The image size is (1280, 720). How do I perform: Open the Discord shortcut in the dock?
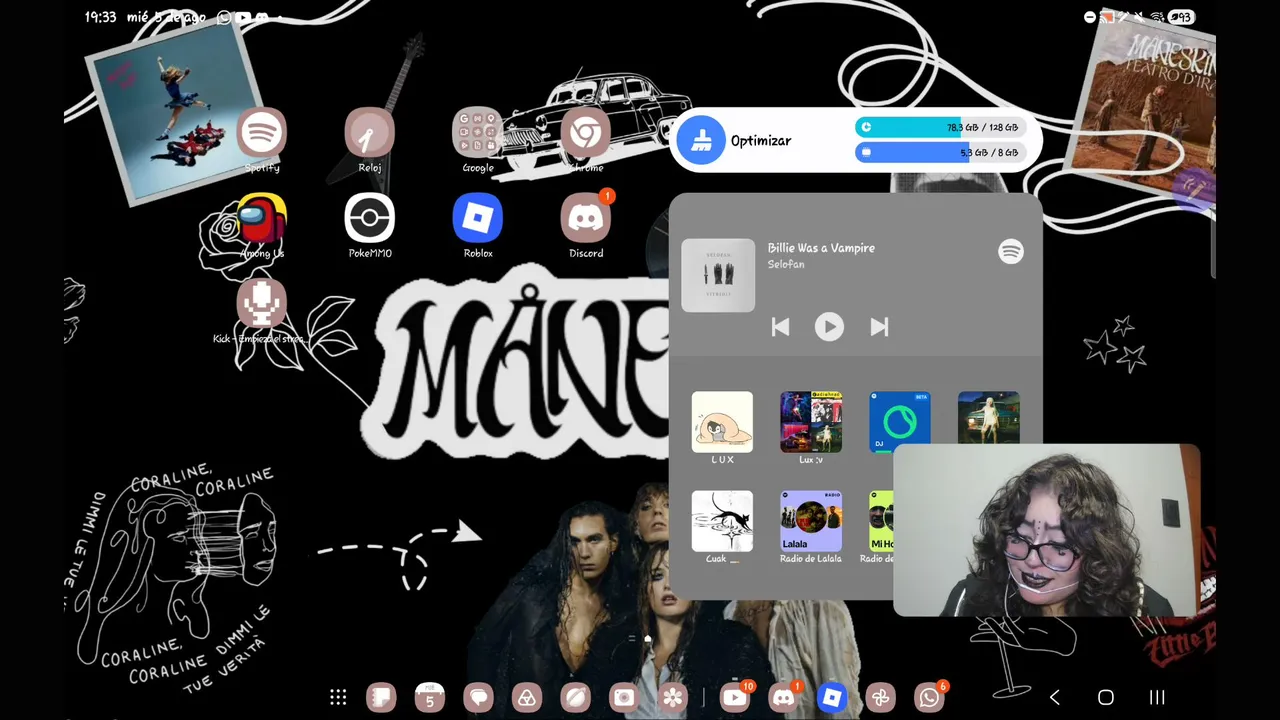coord(783,697)
